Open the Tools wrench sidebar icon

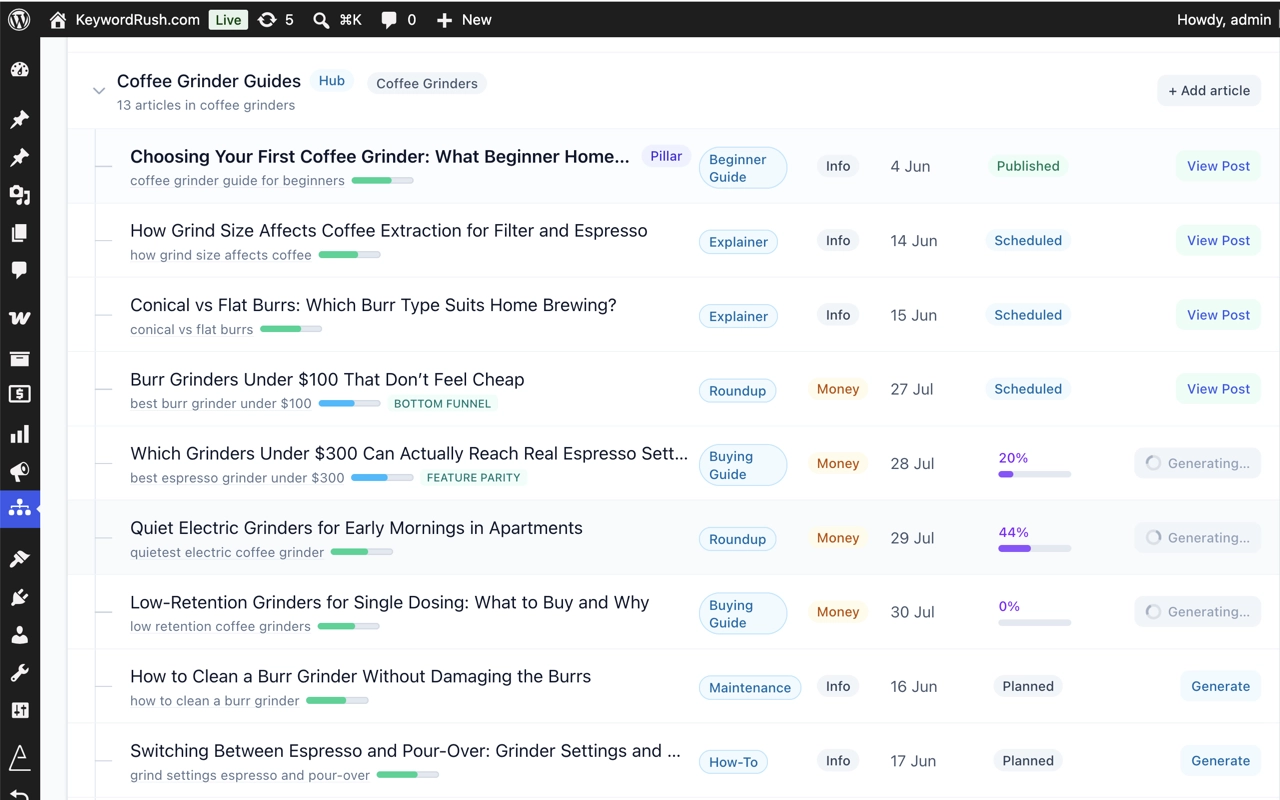pos(19,673)
